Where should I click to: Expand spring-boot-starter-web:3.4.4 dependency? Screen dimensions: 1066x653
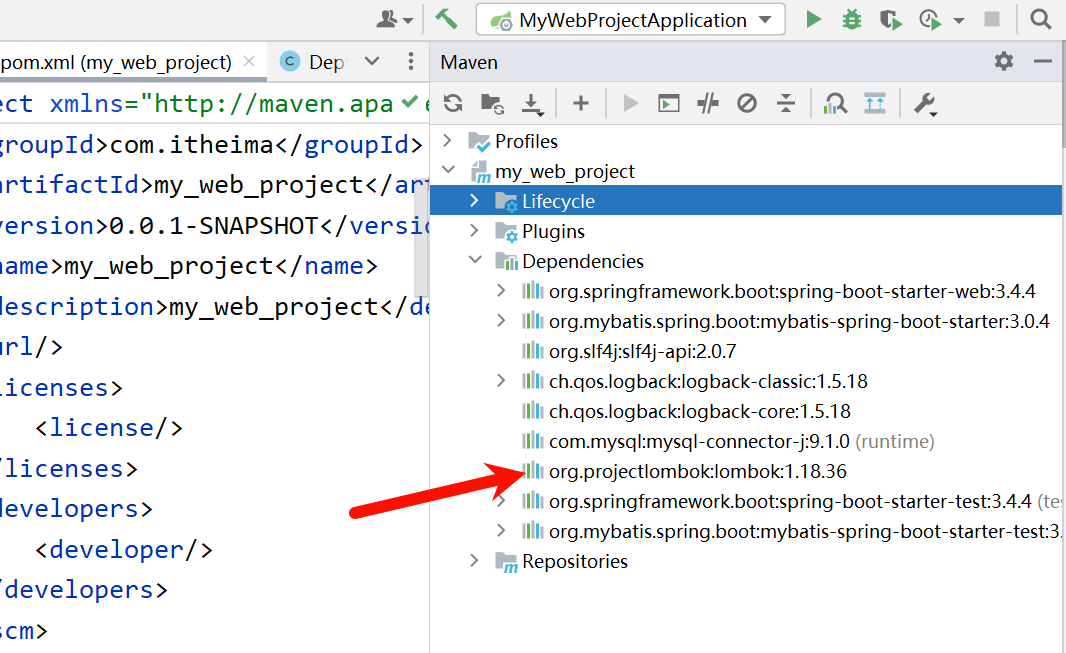[501, 290]
